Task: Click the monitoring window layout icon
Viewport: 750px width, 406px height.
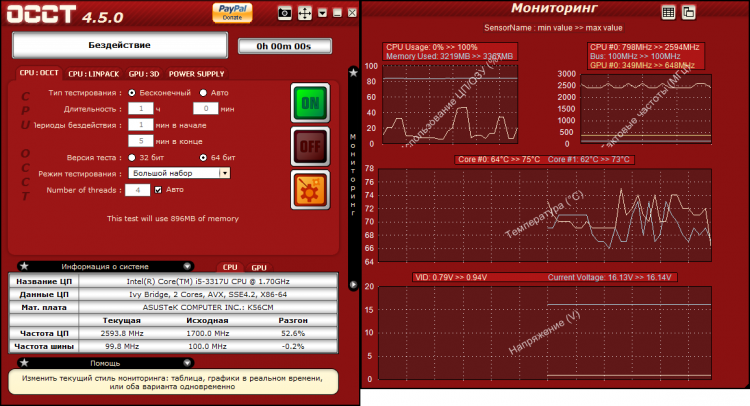Action: pos(688,12)
